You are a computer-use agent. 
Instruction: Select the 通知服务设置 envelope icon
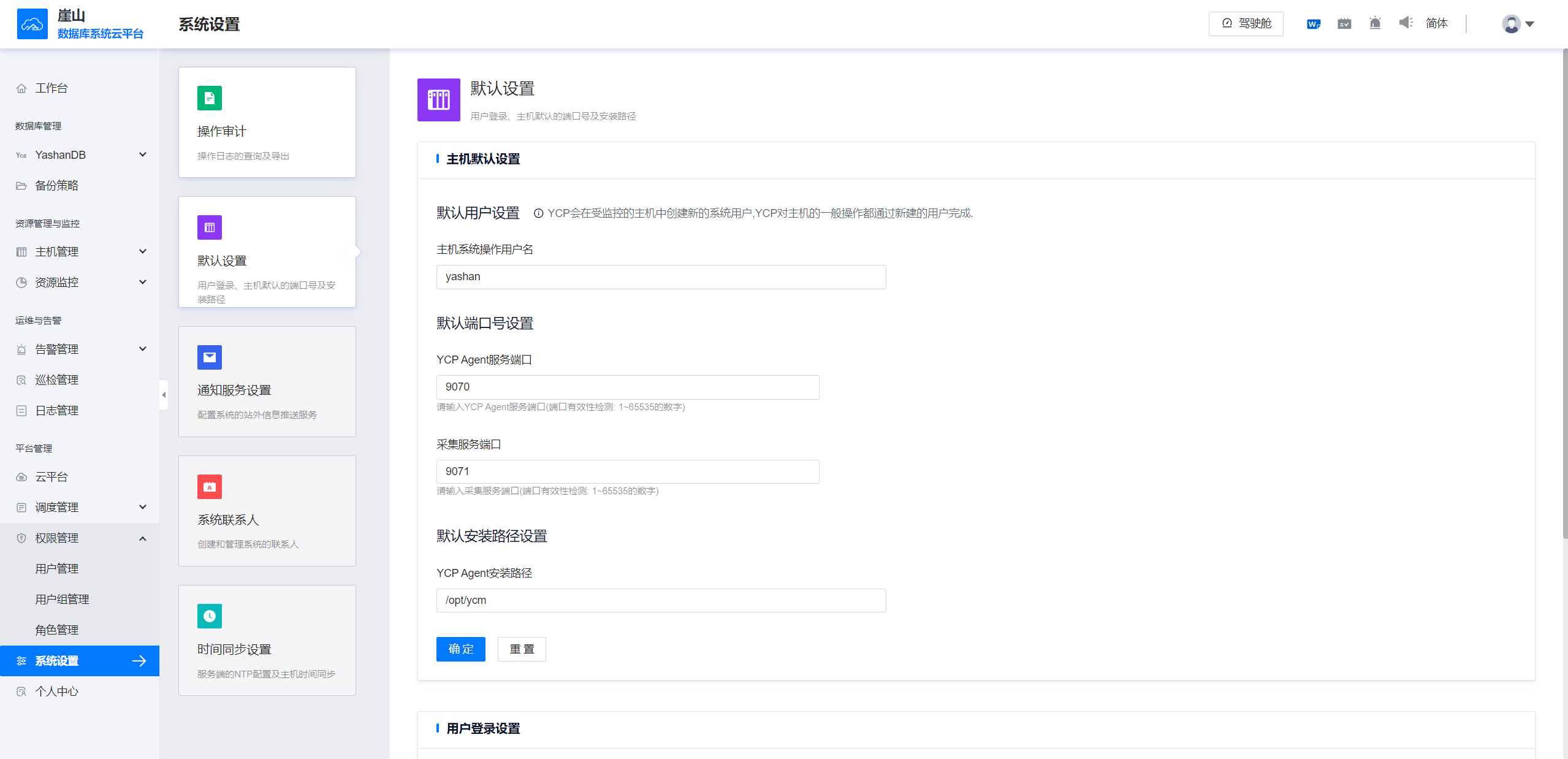[209, 357]
